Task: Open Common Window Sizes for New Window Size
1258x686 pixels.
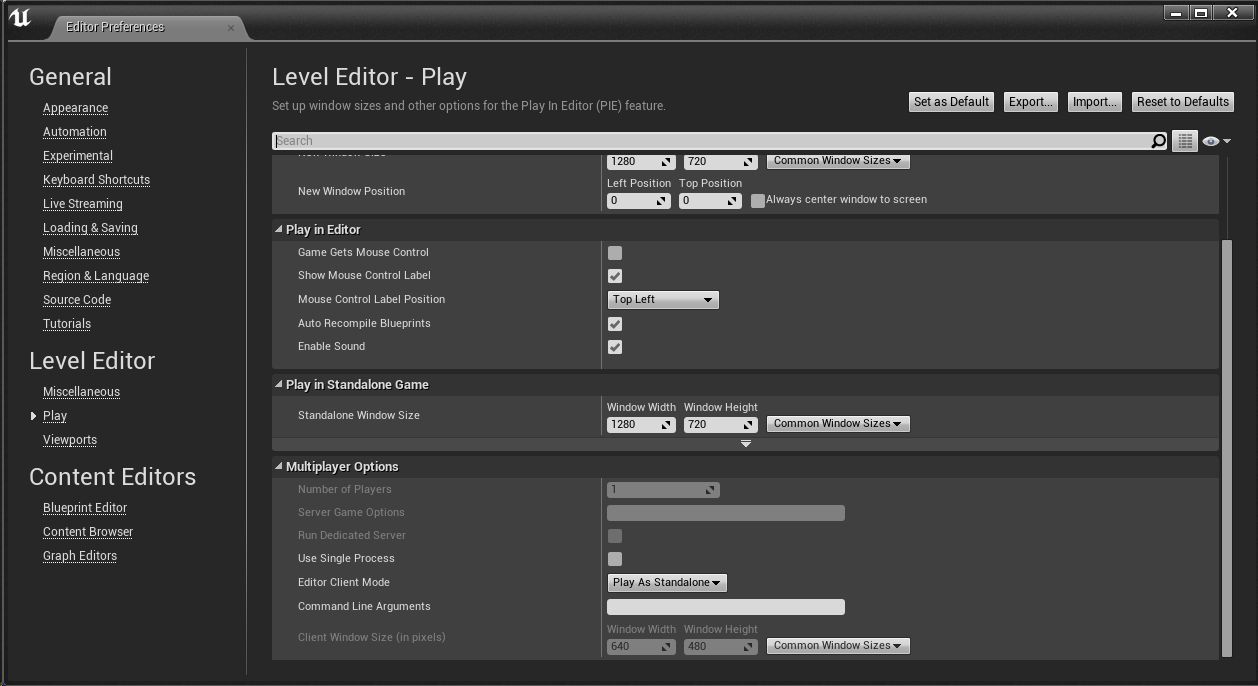Action: 838,161
